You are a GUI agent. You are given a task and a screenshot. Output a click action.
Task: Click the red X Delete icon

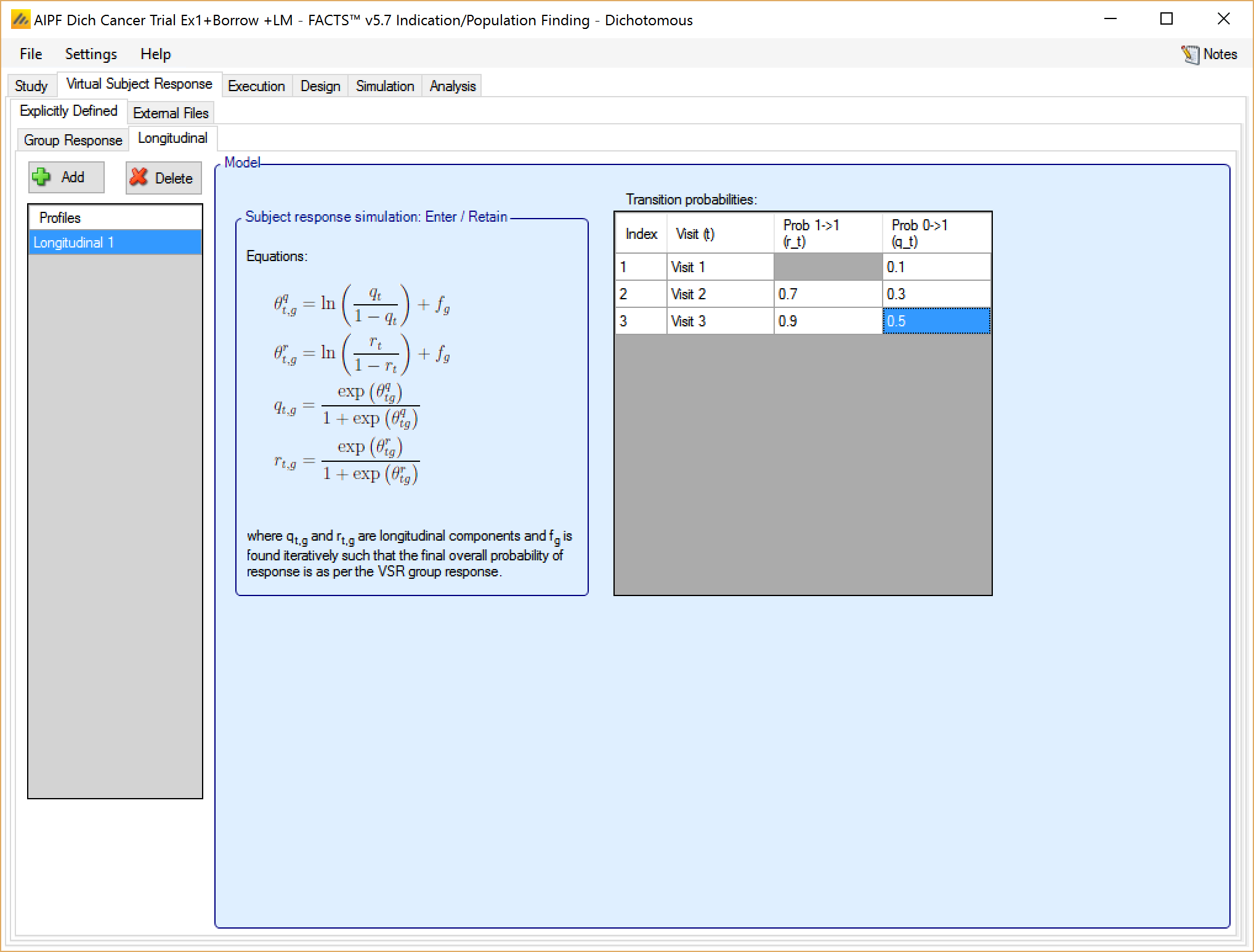(139, 177)
